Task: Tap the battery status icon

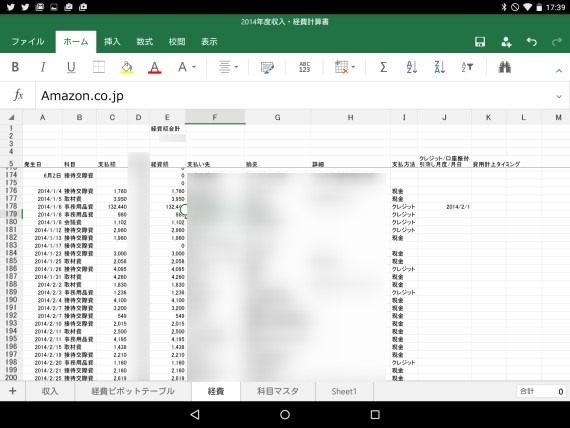Action: click(539, 7)
